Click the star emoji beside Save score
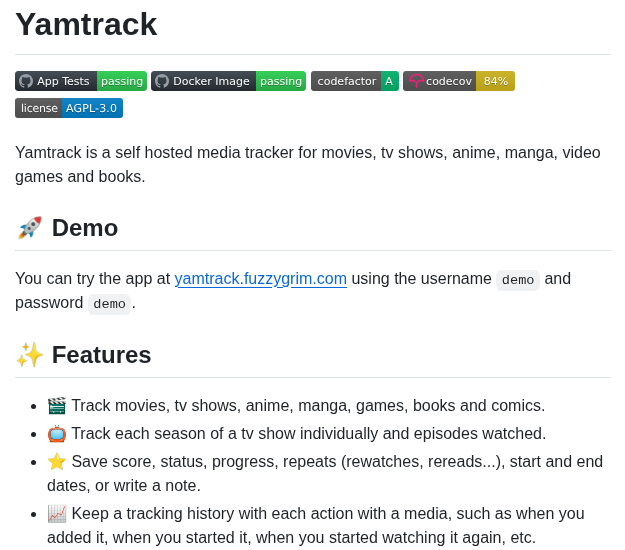The width and height of the screenshot is (625, 550). coord(57,462)
